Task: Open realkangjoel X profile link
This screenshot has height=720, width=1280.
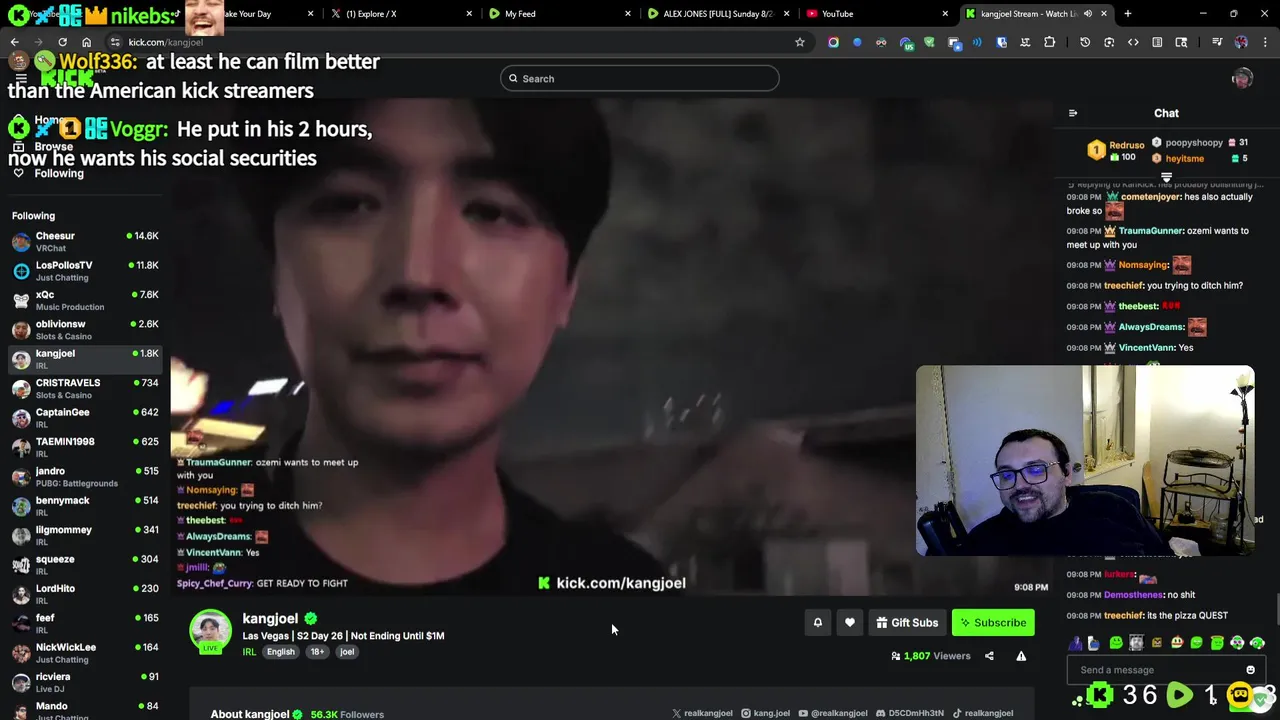Action: click(x=702, y=713)
